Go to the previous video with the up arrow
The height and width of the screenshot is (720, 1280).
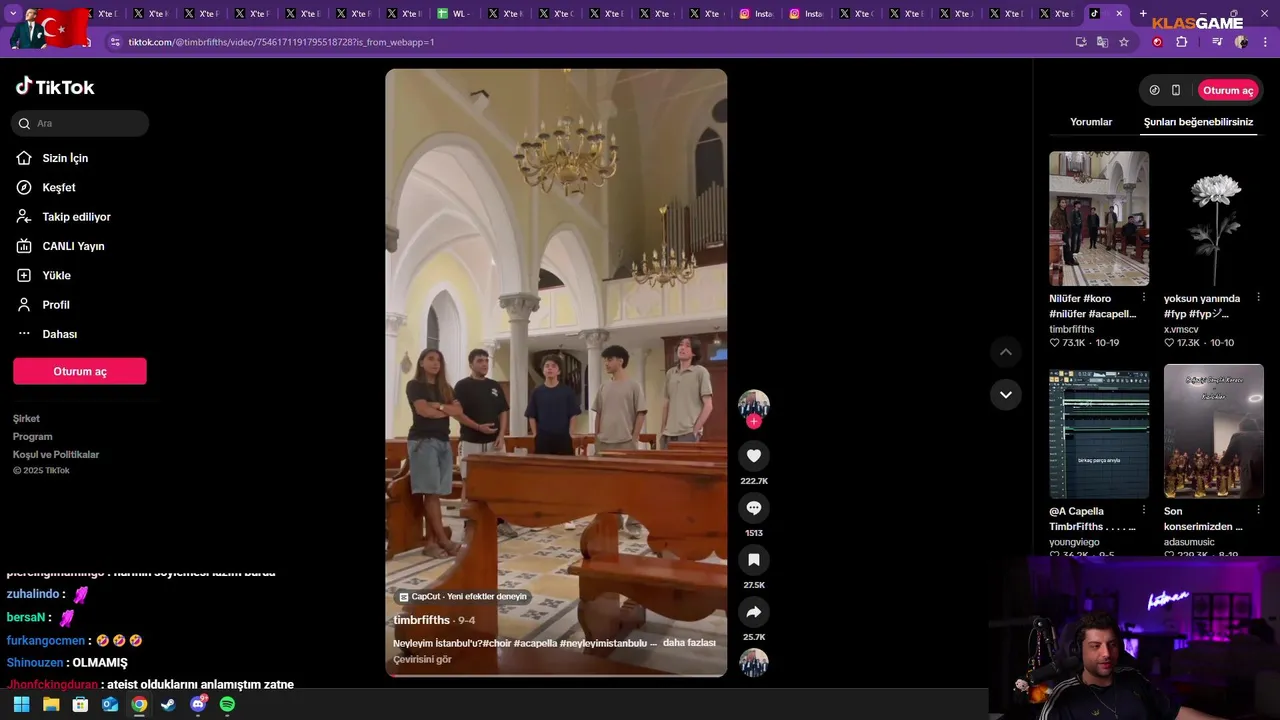[1006, 352]
